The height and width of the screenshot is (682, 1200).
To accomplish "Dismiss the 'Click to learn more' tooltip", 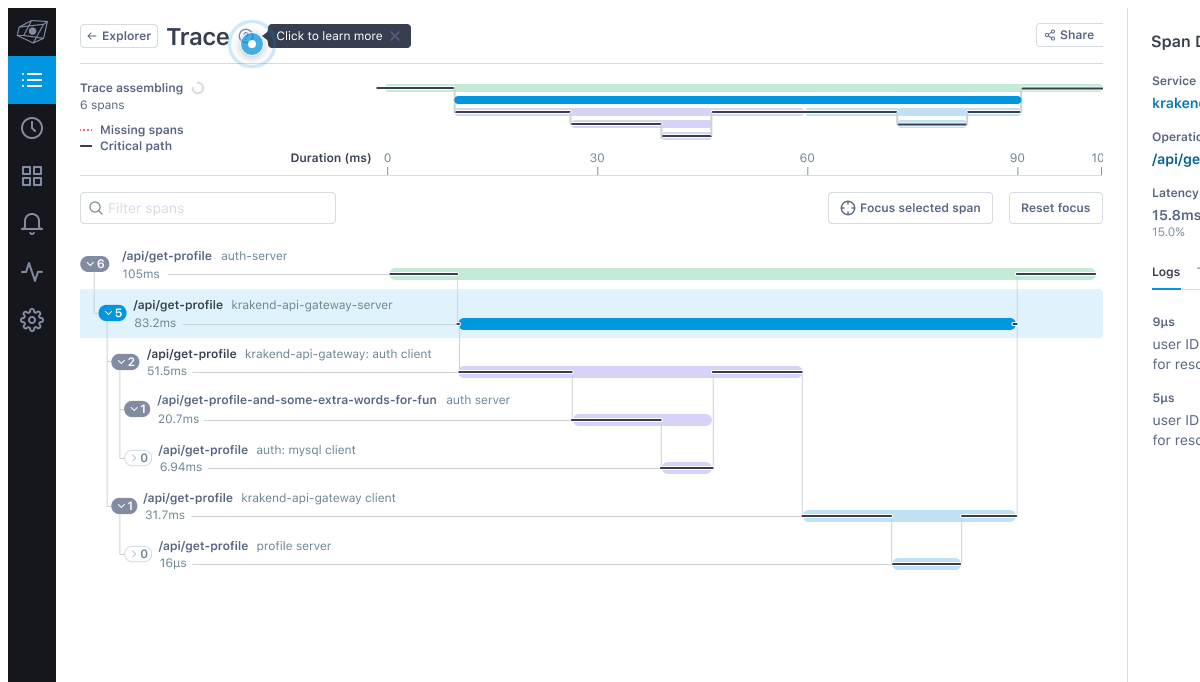I will pos(395,36).
